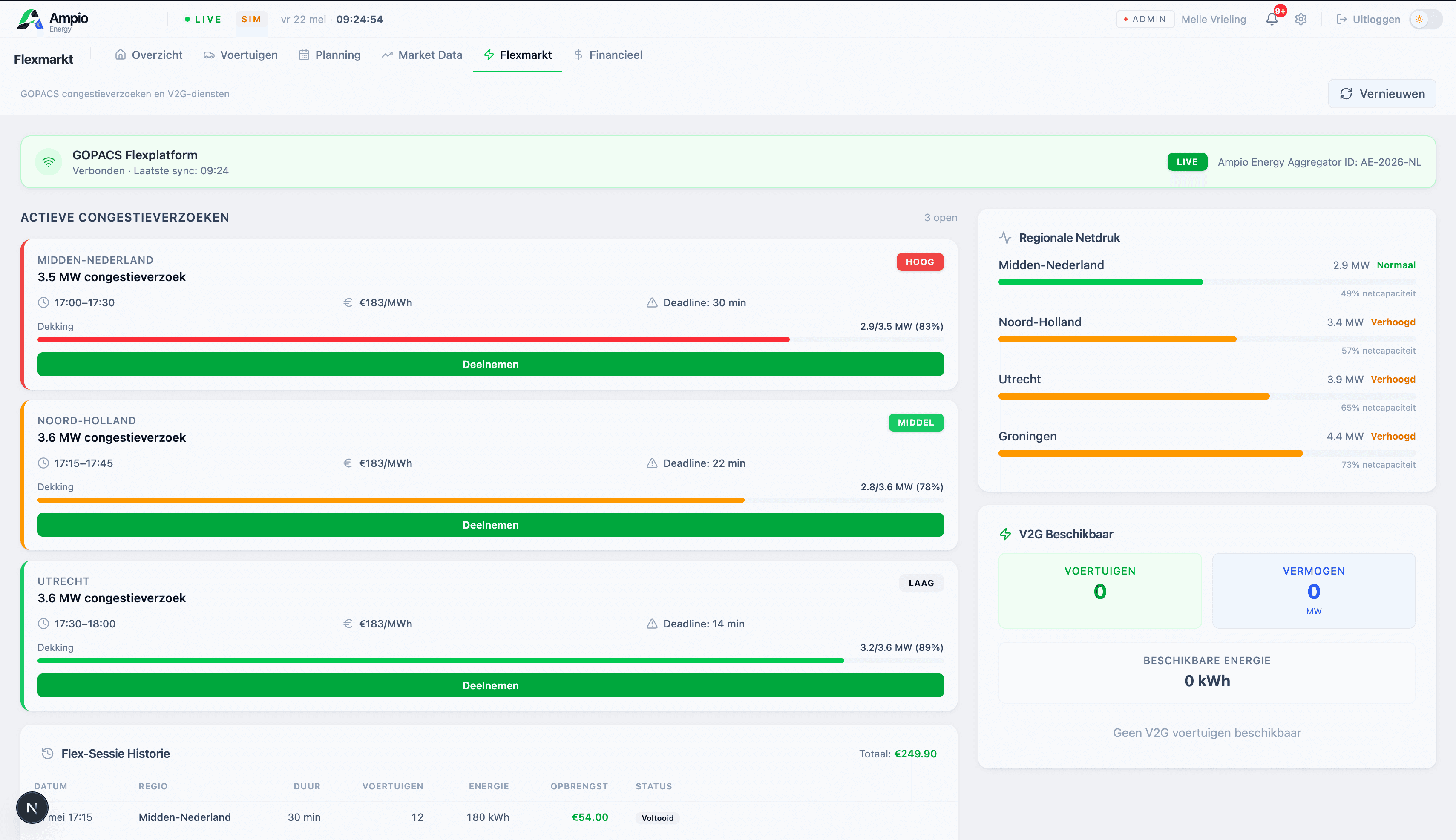Click the red Midden-Nederland Dekking progress bar
The image size is (1456, 840).
click(x=490, y=339)
